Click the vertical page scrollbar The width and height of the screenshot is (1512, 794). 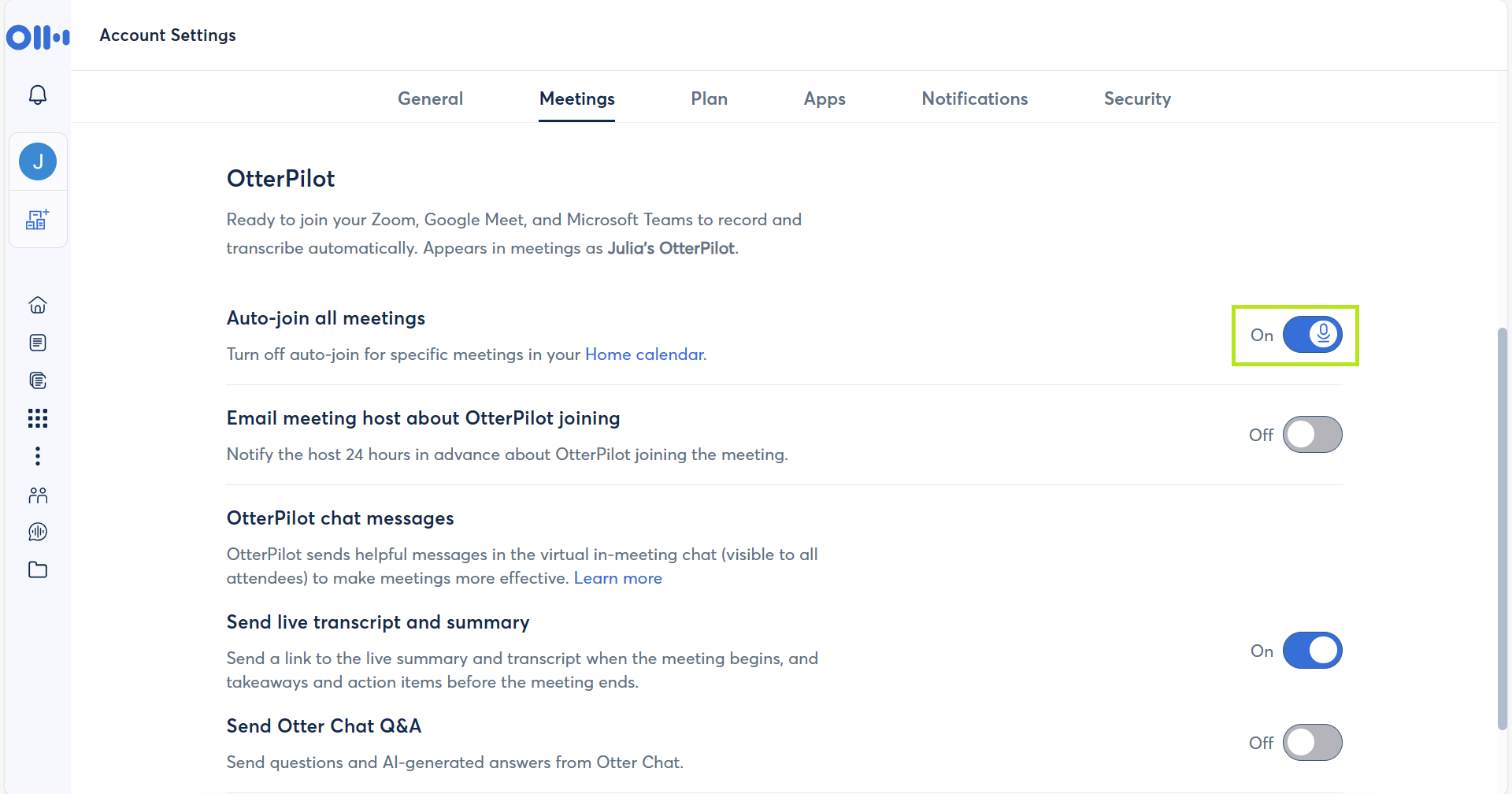[1502, 528]
